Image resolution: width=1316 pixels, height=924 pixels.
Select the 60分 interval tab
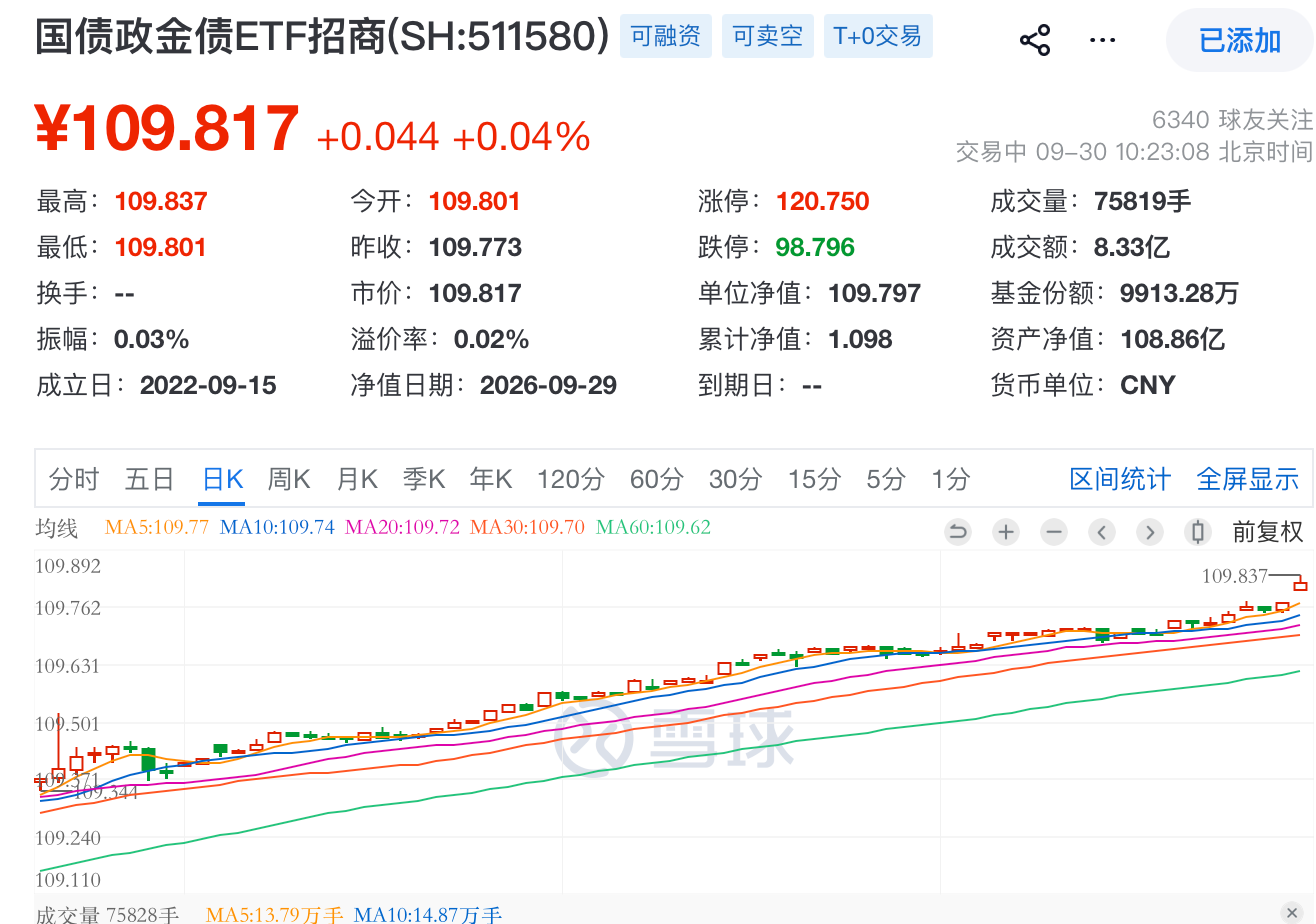coord(657,480)
